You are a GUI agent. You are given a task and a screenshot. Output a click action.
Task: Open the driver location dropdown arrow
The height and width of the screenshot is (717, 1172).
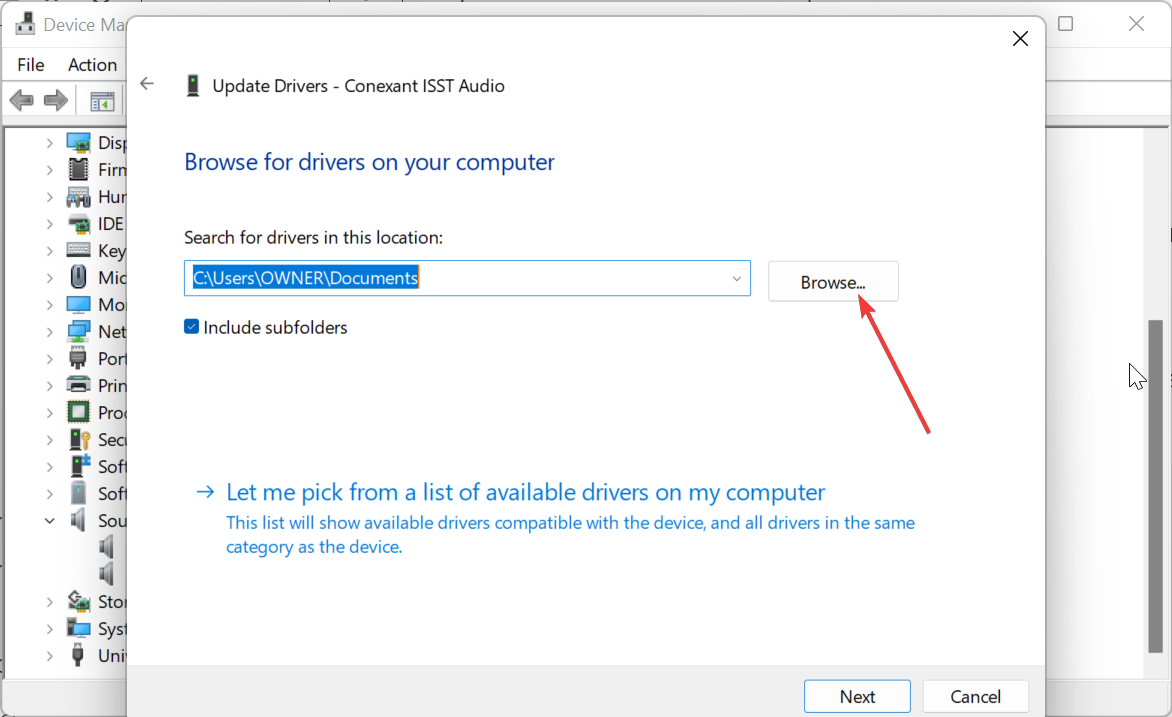point(736,278)
